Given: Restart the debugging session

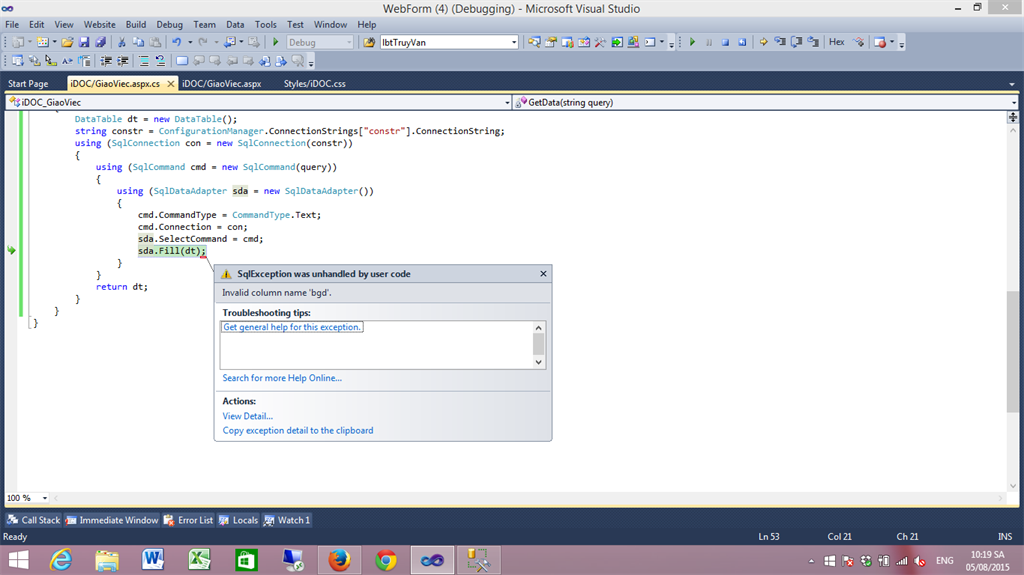Looking at the screenshot, I should (x=742, y=42).
